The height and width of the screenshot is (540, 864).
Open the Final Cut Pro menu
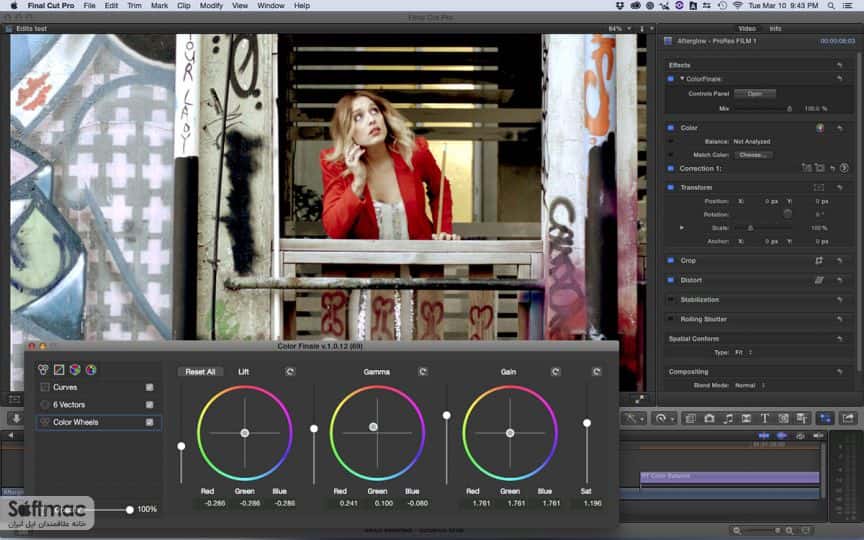click(51, 6)
